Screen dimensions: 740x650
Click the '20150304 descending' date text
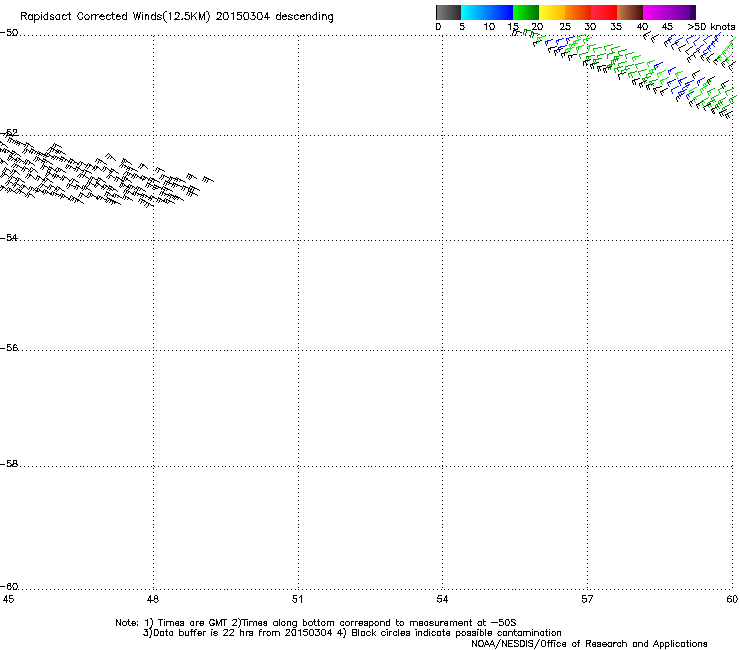pos(274,17)
